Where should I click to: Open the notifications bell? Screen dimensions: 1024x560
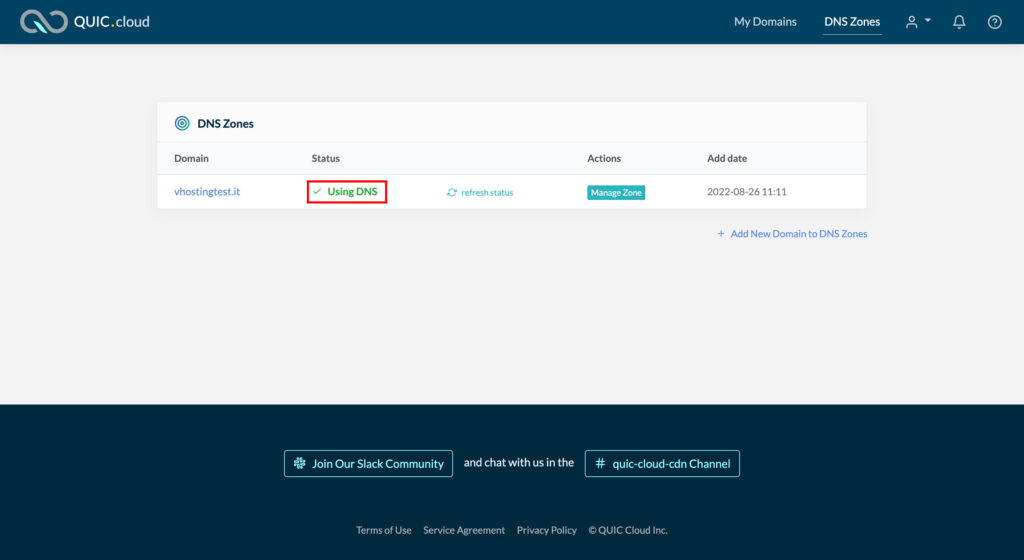(959, 22)
